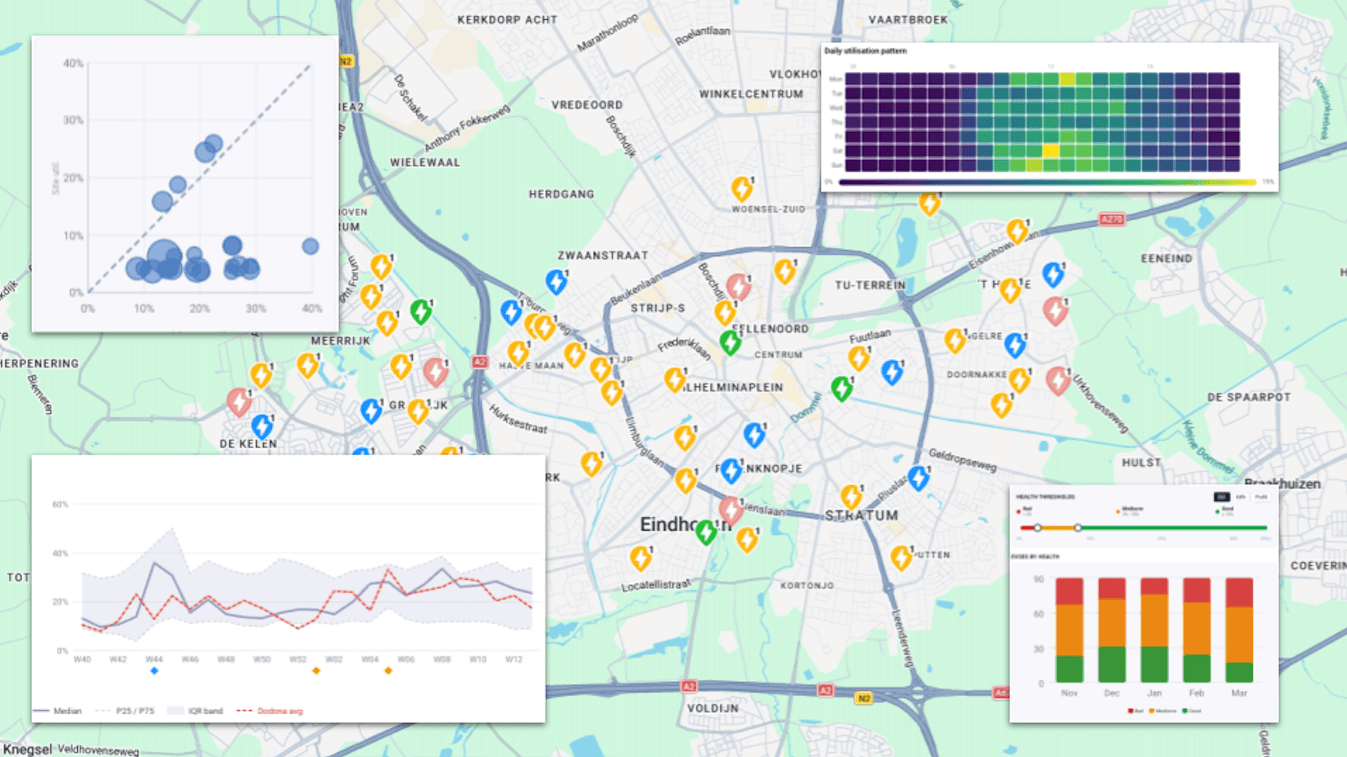Select the blue marker above 't Hofke

click(1052, 274)
